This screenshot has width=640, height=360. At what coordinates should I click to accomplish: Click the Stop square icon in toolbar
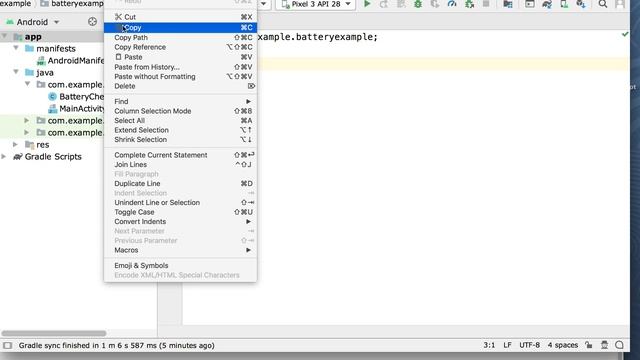tap(486, 4)
